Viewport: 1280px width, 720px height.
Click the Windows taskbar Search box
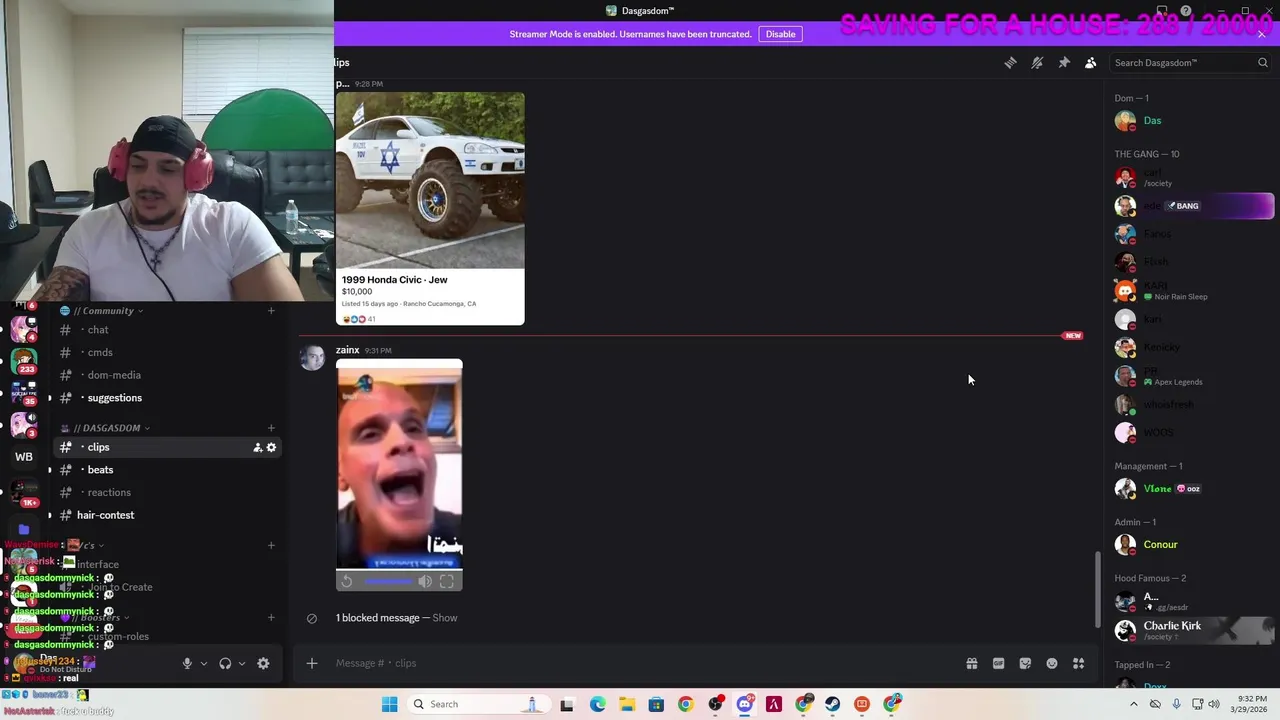pos(480,704)
